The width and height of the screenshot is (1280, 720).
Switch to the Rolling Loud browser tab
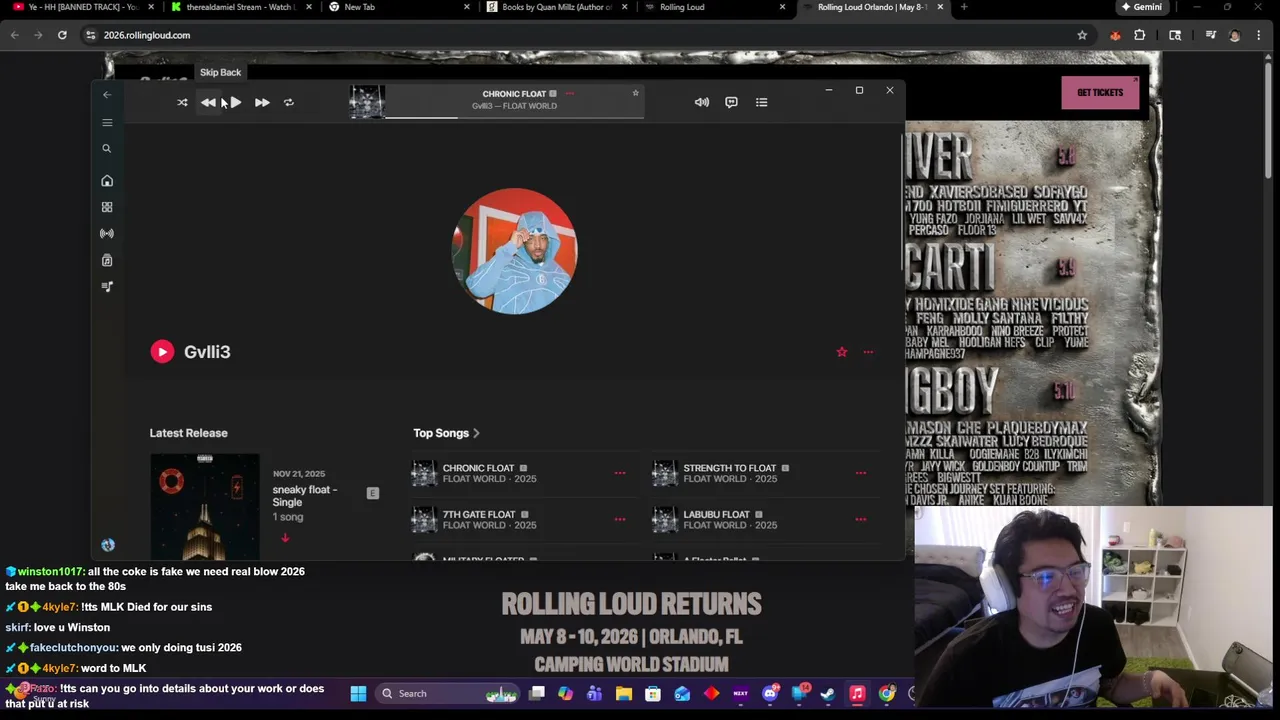(x=716, y=7)
